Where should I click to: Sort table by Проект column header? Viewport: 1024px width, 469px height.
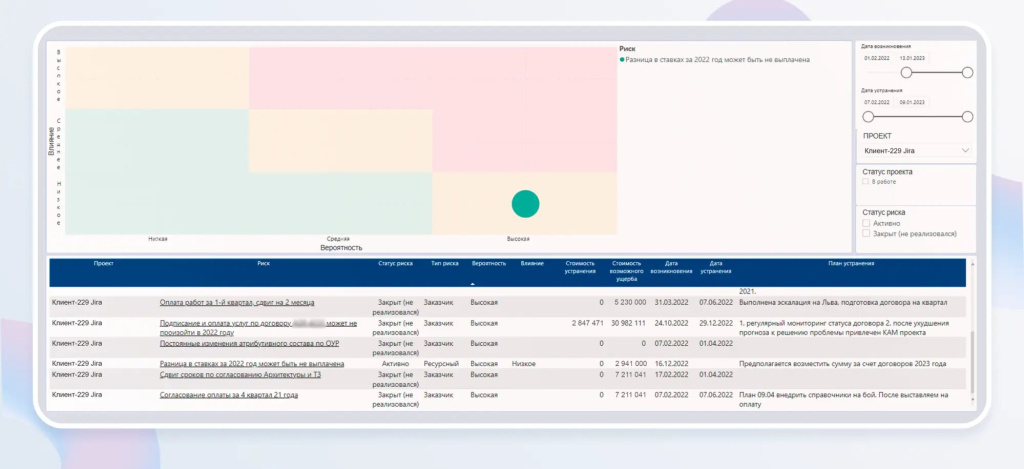click(104, 263)
